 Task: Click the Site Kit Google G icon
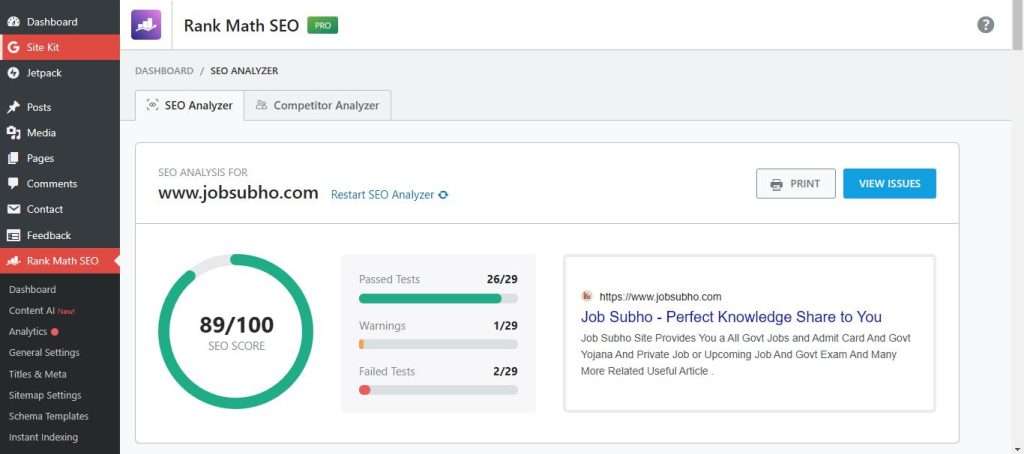(x=13, y=47)
